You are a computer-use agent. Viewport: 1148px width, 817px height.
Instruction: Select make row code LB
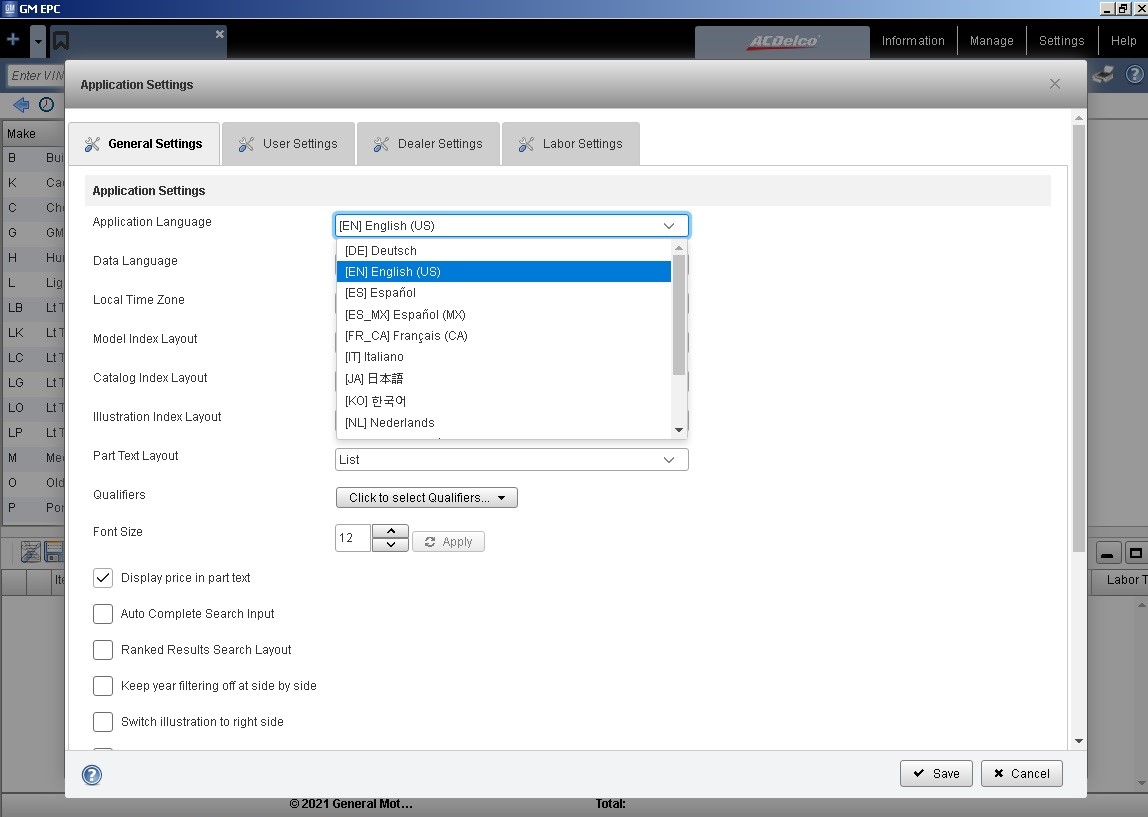point(34,307)
